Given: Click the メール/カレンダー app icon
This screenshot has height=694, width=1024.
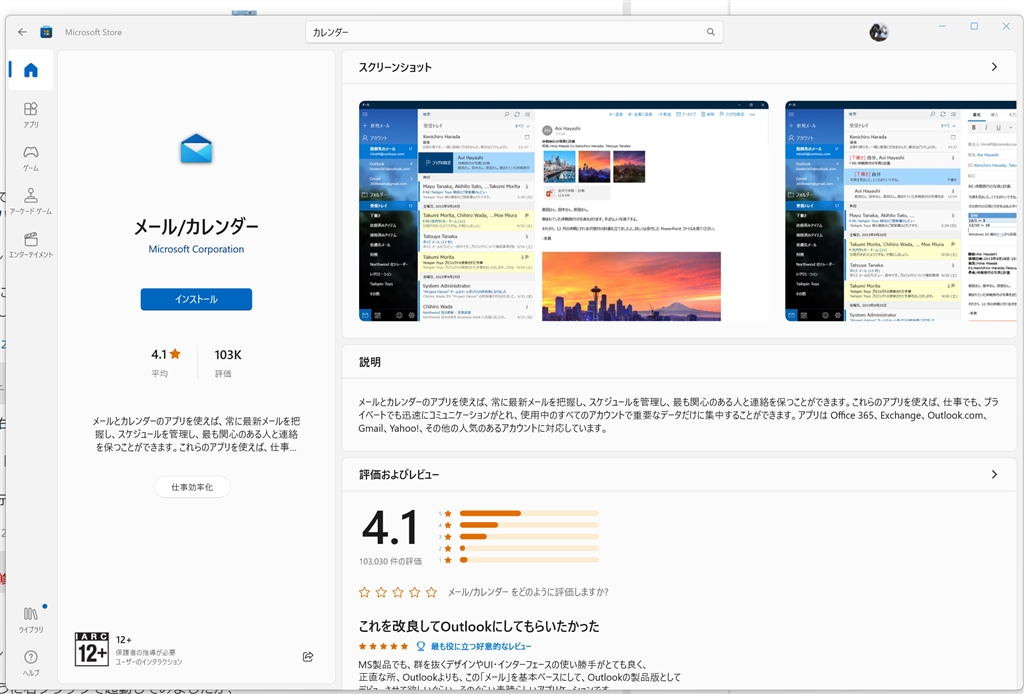Looking at the screenshot, I should (196, 148).
